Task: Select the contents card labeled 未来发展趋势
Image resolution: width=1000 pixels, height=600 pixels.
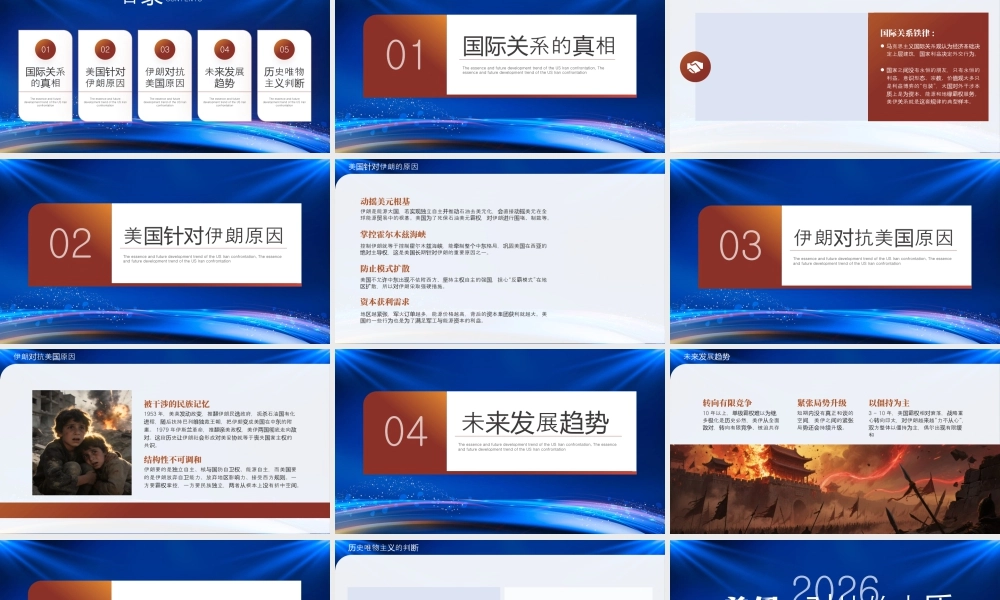Action: click(224, 75)
